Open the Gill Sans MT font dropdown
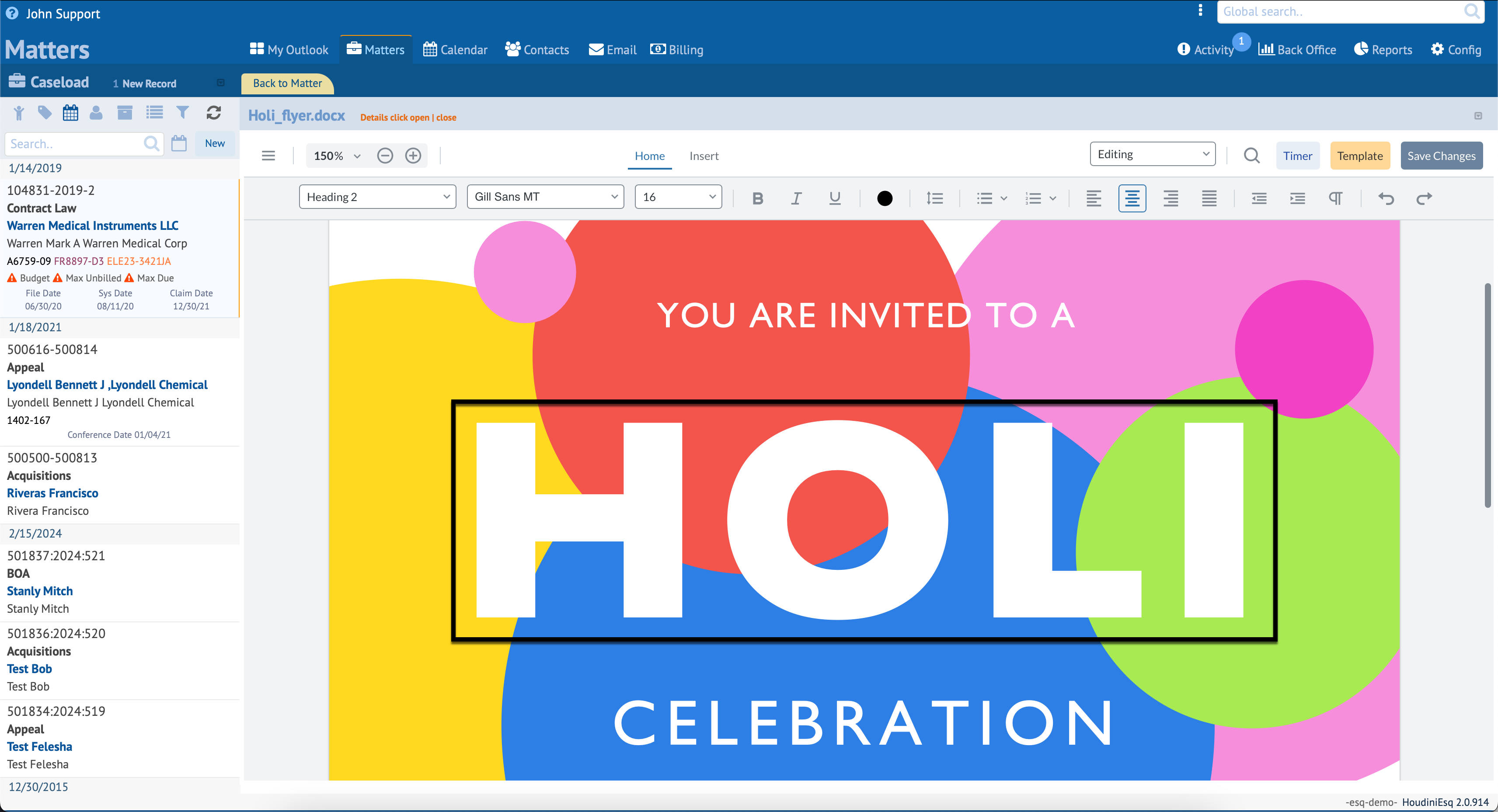This screenshot has width=1498, height=812. tap(545, 197)
